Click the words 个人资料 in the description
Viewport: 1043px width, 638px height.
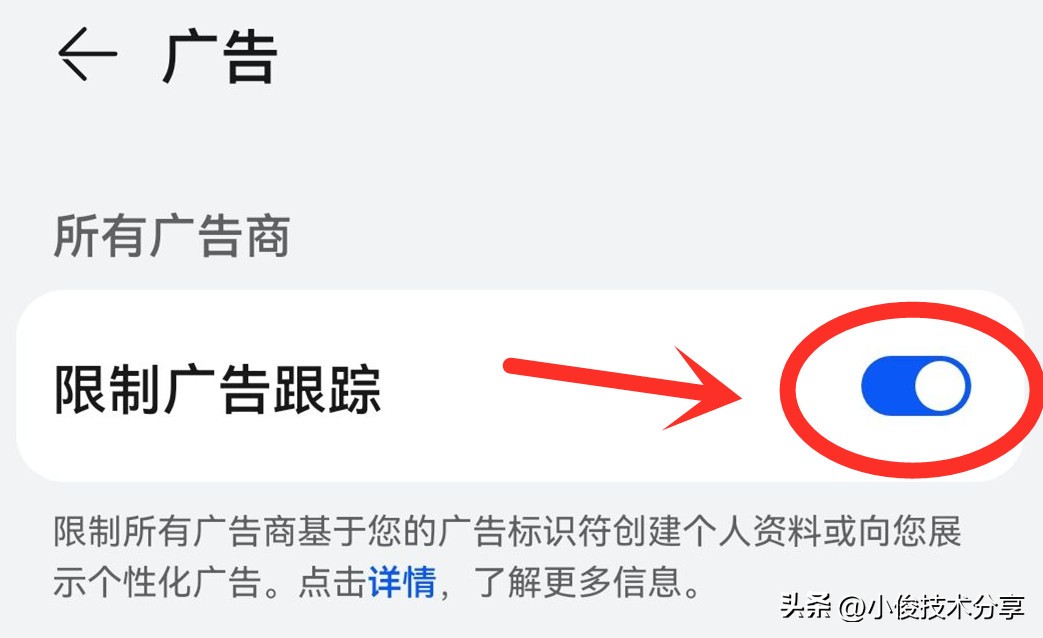pos(752,532)
